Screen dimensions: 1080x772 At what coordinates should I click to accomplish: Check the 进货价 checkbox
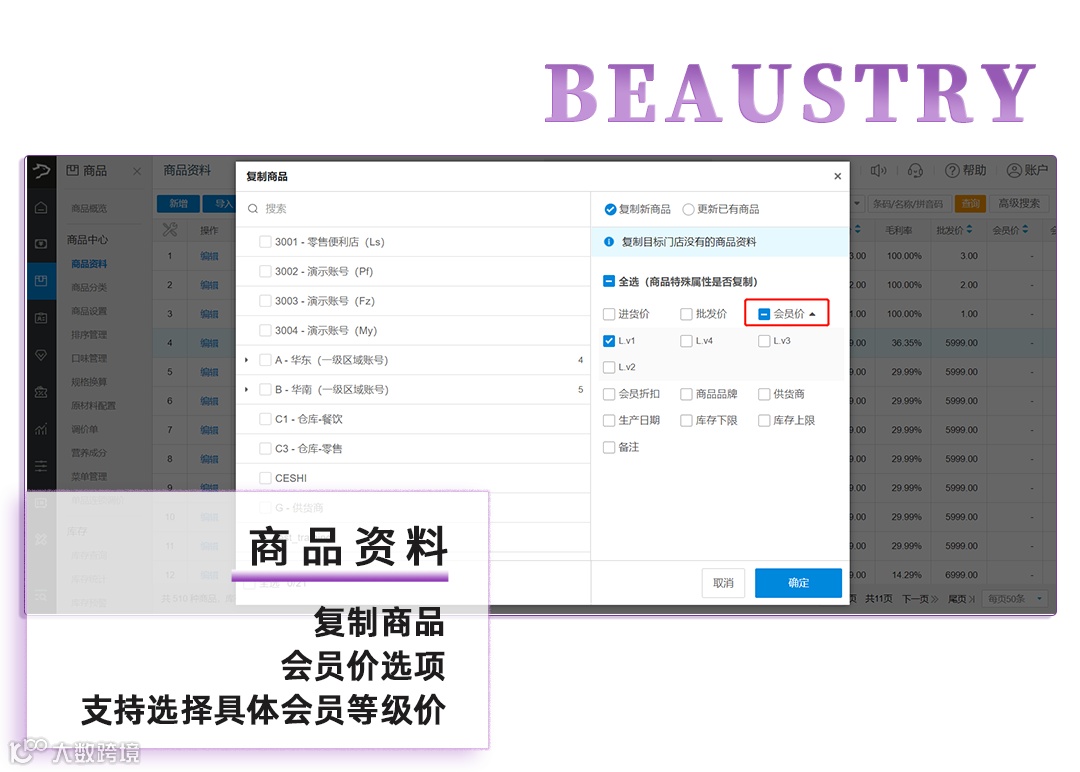[609, 314]
